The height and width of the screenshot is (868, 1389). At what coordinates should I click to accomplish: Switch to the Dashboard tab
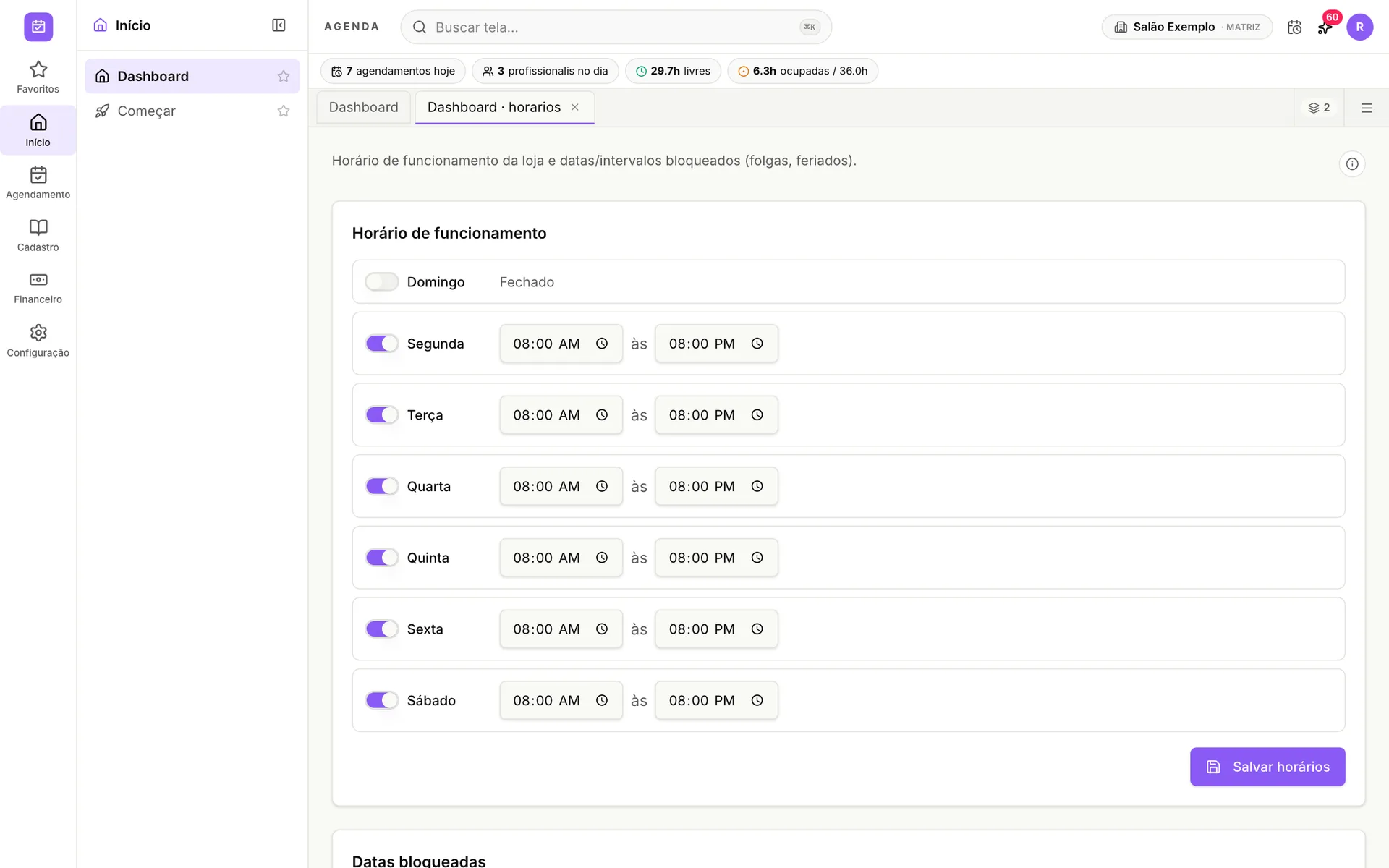[x=364, y=107]
